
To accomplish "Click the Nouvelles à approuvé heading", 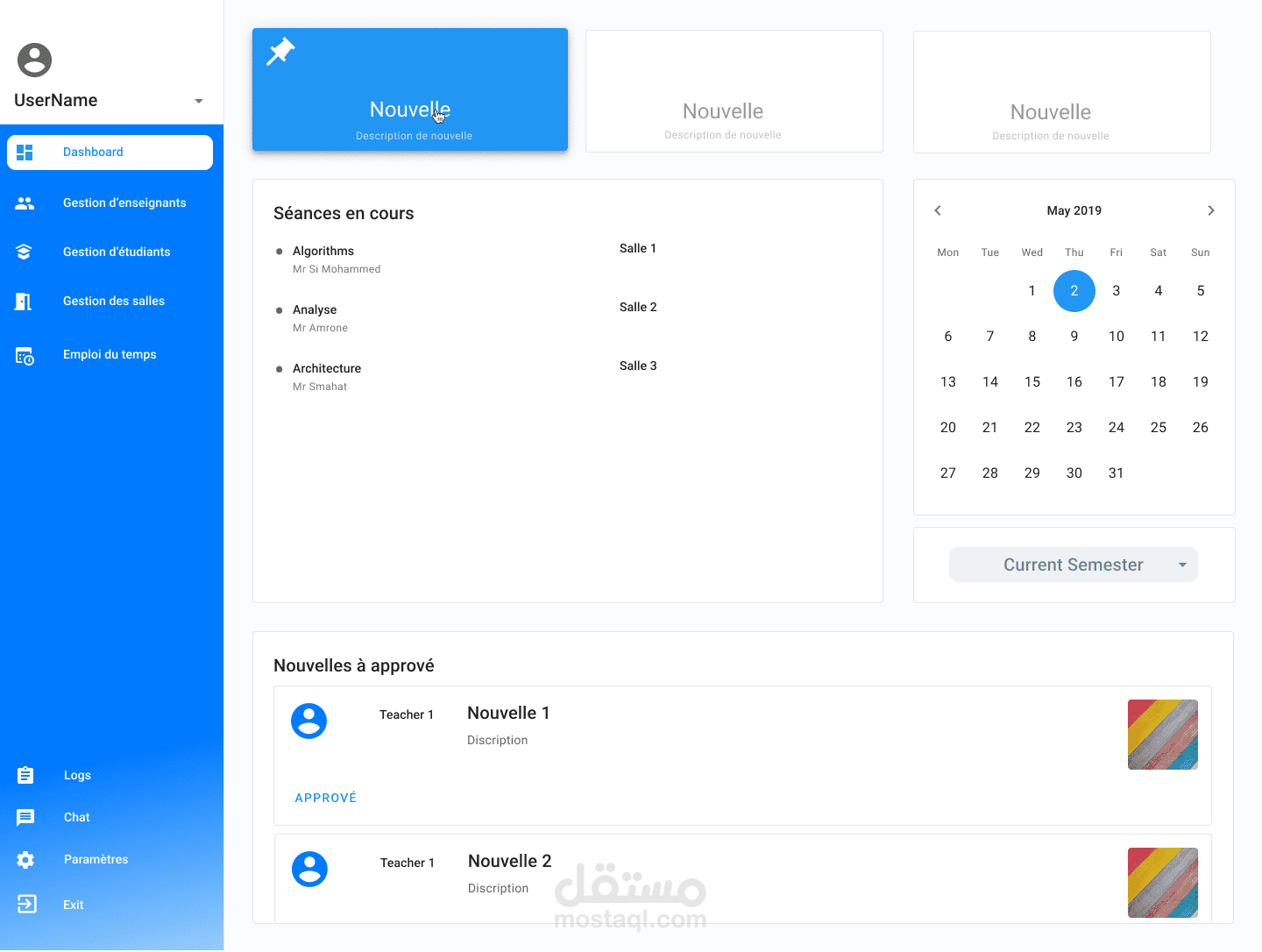I will tap(354, 666).
